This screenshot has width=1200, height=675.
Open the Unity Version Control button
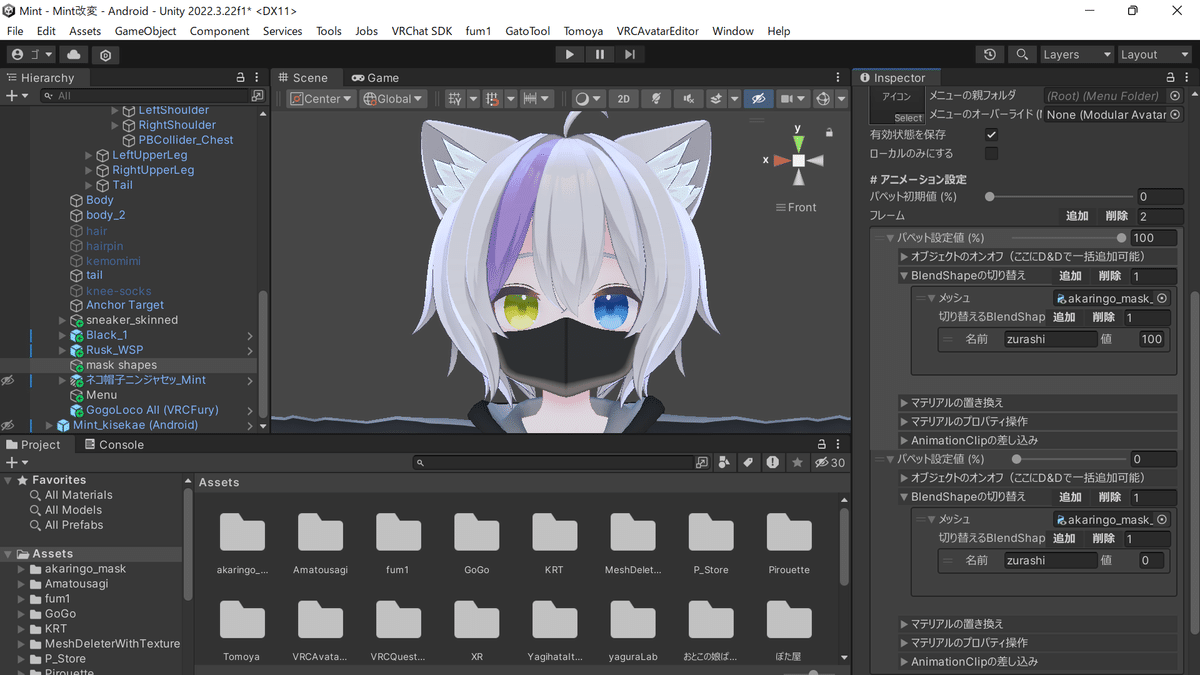pyautogui.click(x=106, y=55)
